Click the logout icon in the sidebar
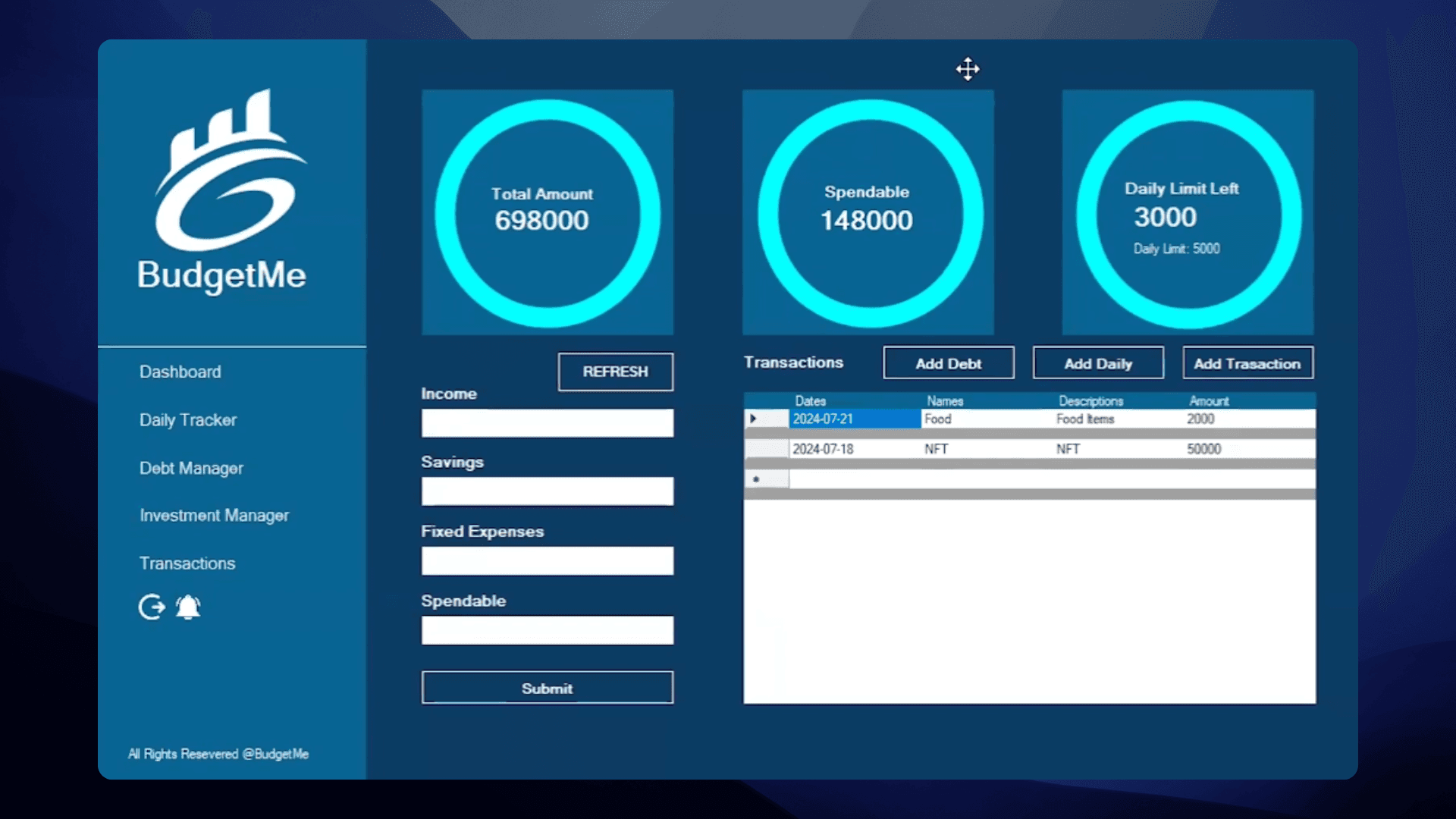The height and width of the screenshot is (819, 1456). tap(152, 607)
